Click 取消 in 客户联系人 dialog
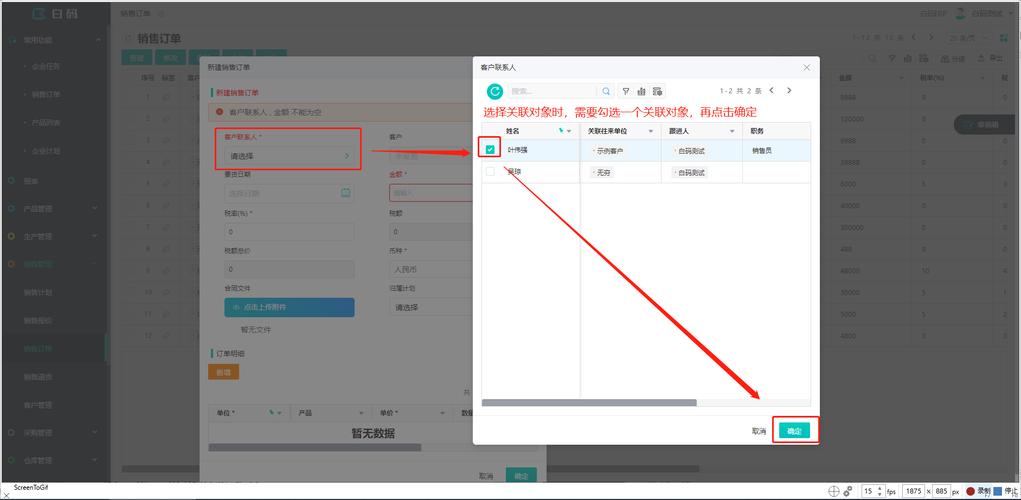Screen dimensions: 1021x500 coord(759,431)
